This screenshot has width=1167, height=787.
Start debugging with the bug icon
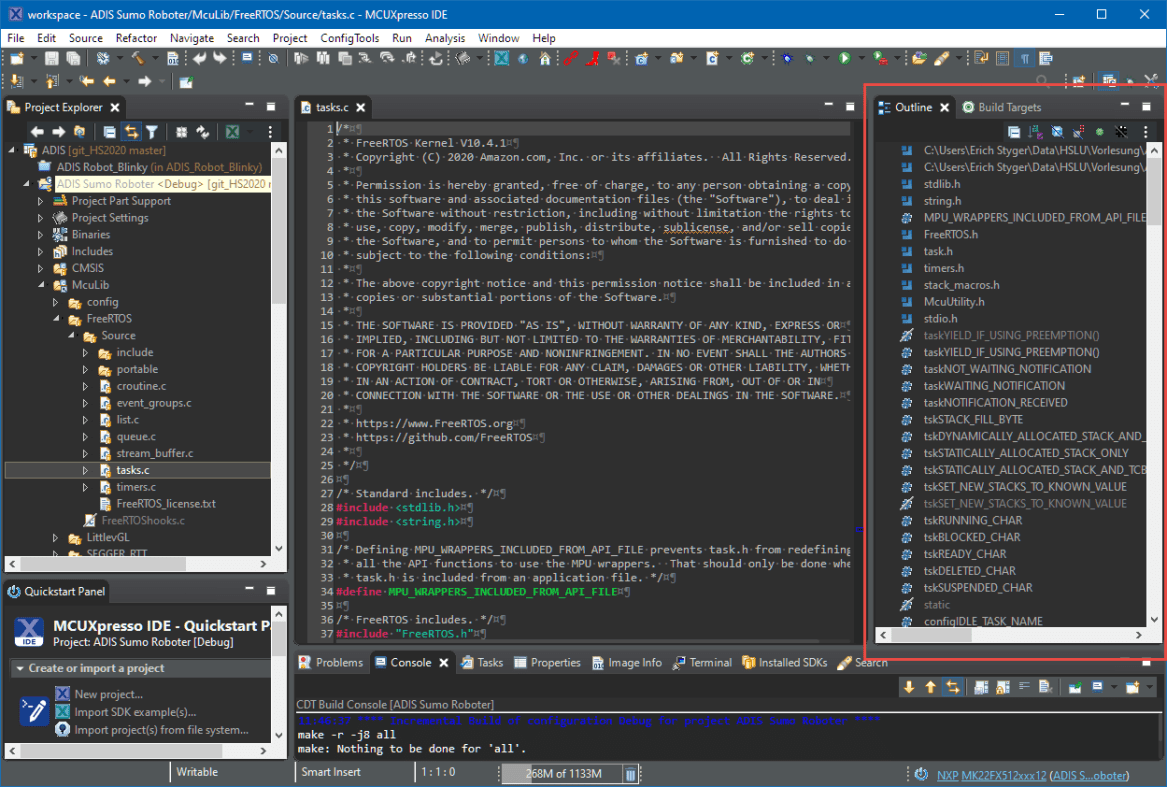click(x=787, y=58)
